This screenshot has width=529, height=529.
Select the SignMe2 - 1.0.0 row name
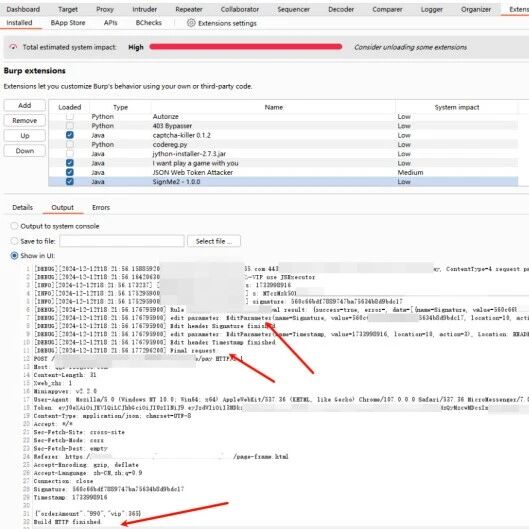click(x=176, y=182)
